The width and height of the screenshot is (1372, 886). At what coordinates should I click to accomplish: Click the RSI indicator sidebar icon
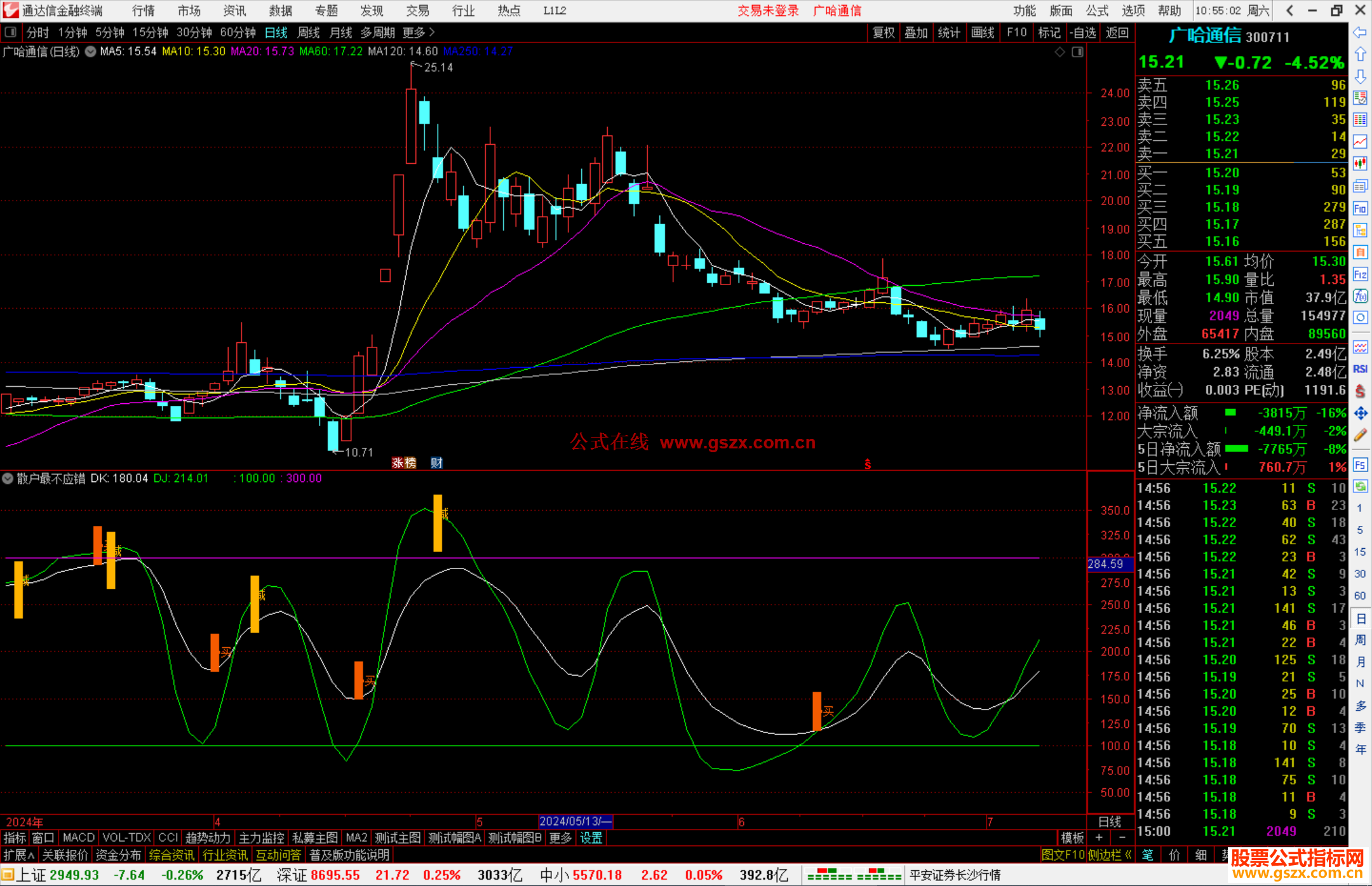pos(1360,369)
